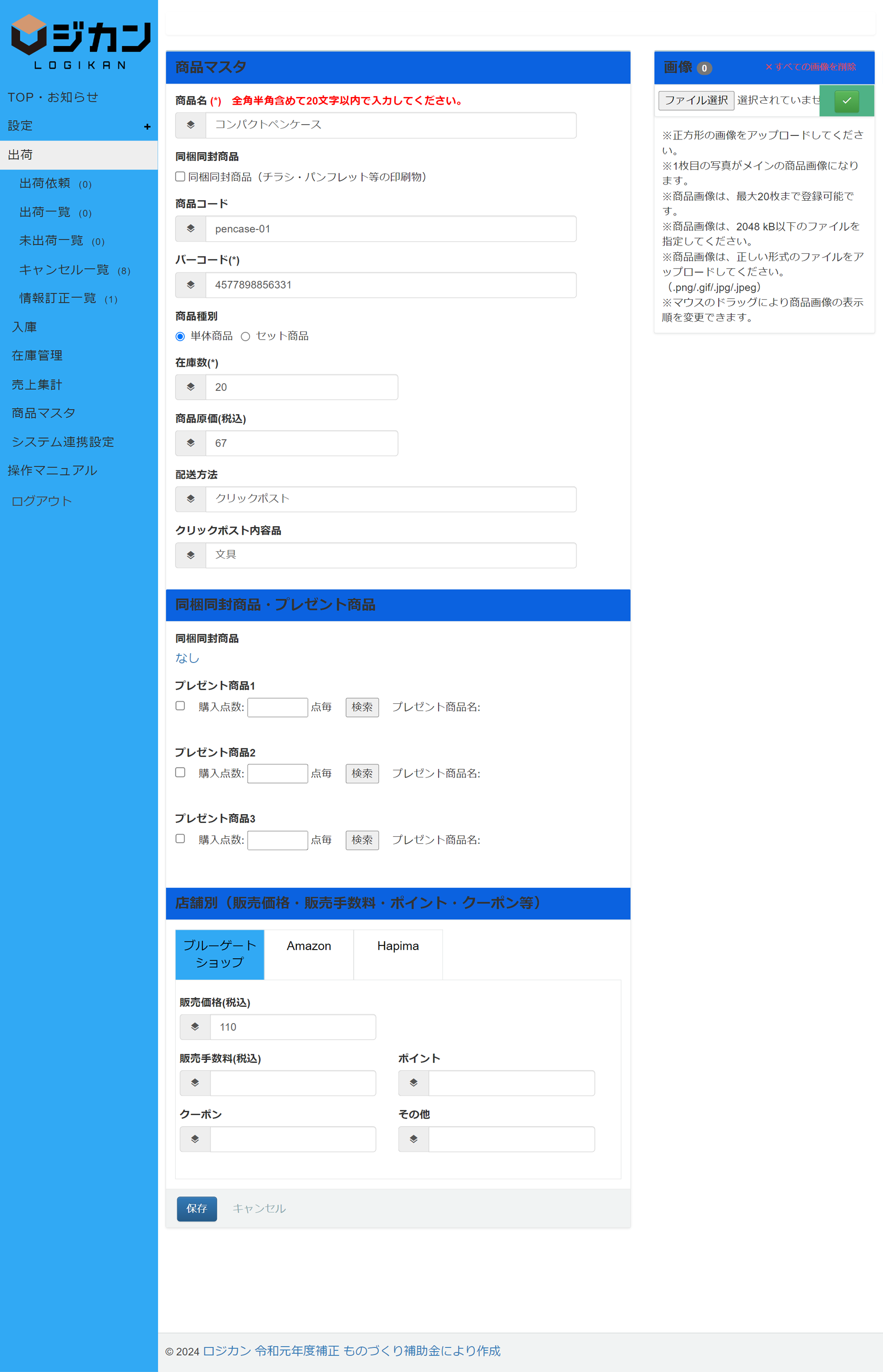
Task: Click the 保存 button
Action: [x=197, y=1209]
